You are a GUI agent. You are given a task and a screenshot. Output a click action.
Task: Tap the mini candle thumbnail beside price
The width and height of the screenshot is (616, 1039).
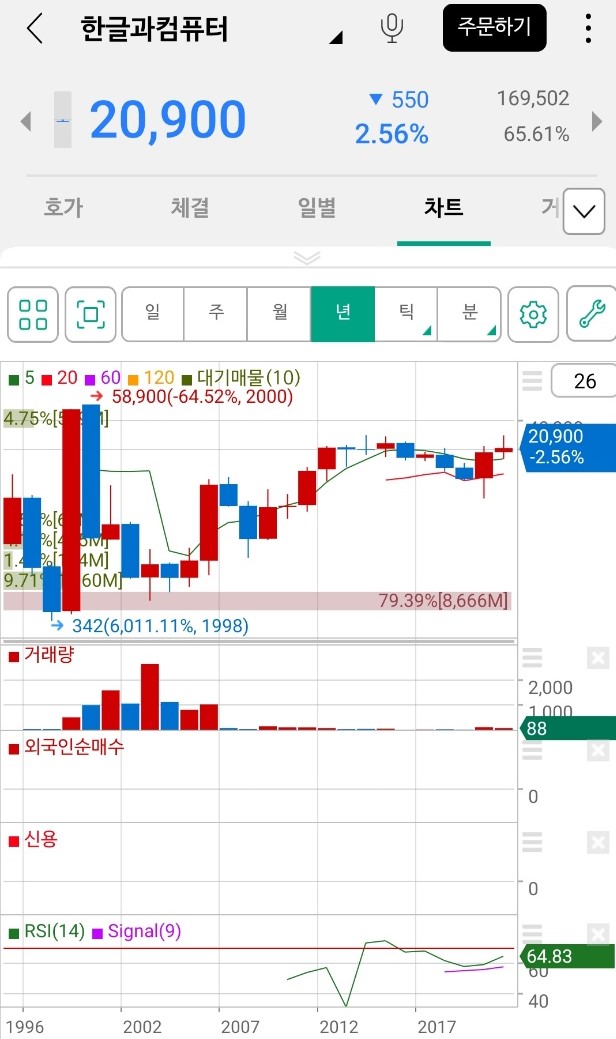coord(62,120)
